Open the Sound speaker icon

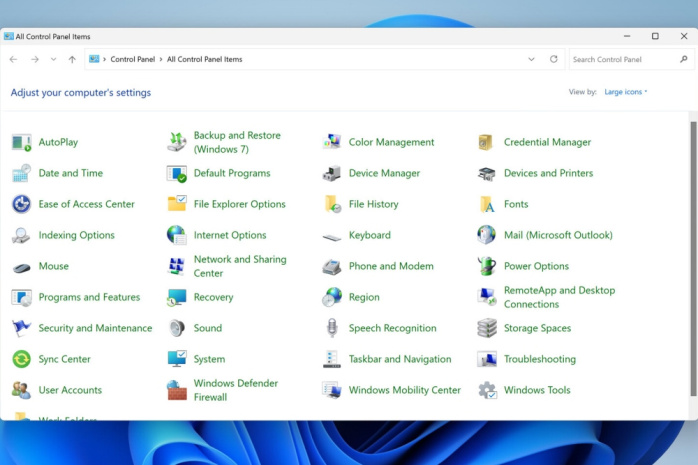tap(177, 328)
